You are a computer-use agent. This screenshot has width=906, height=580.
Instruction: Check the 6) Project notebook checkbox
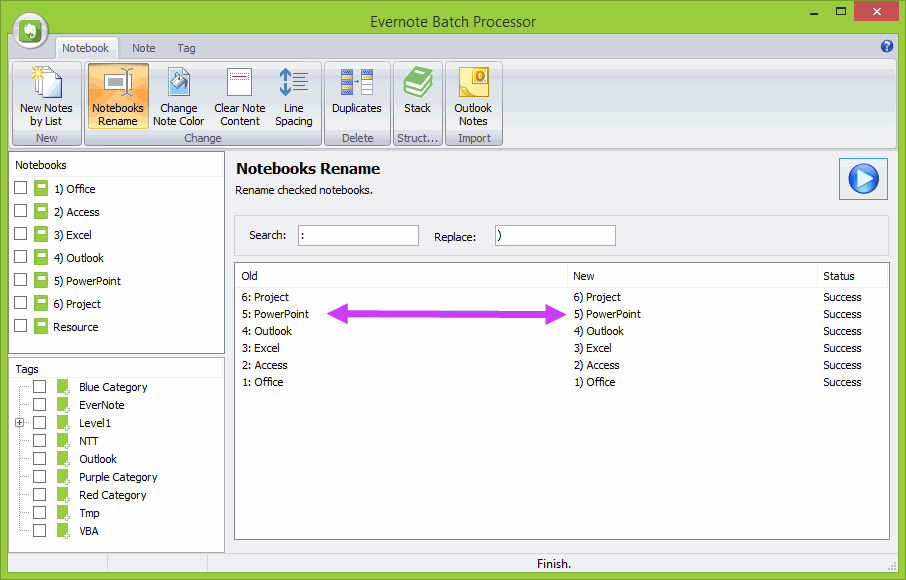tap(21, 303)
